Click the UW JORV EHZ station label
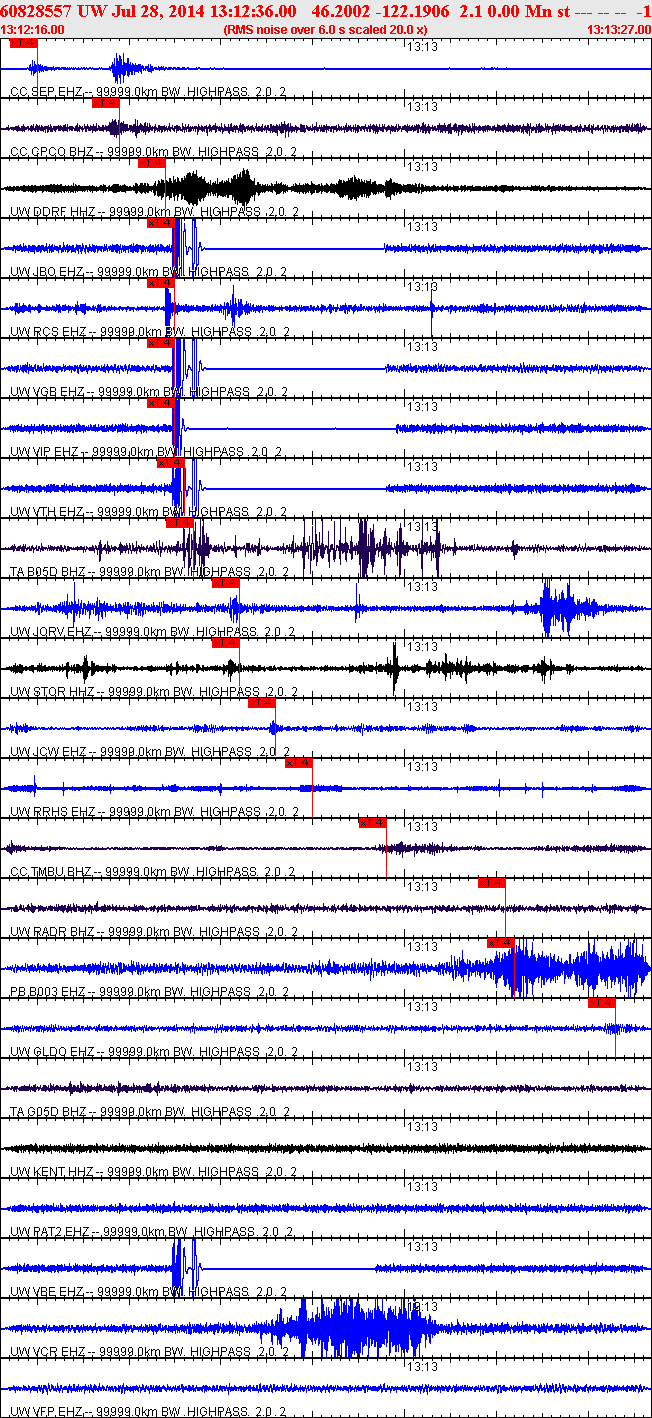This screenshot has width=652, height=1418. (152, 632)
